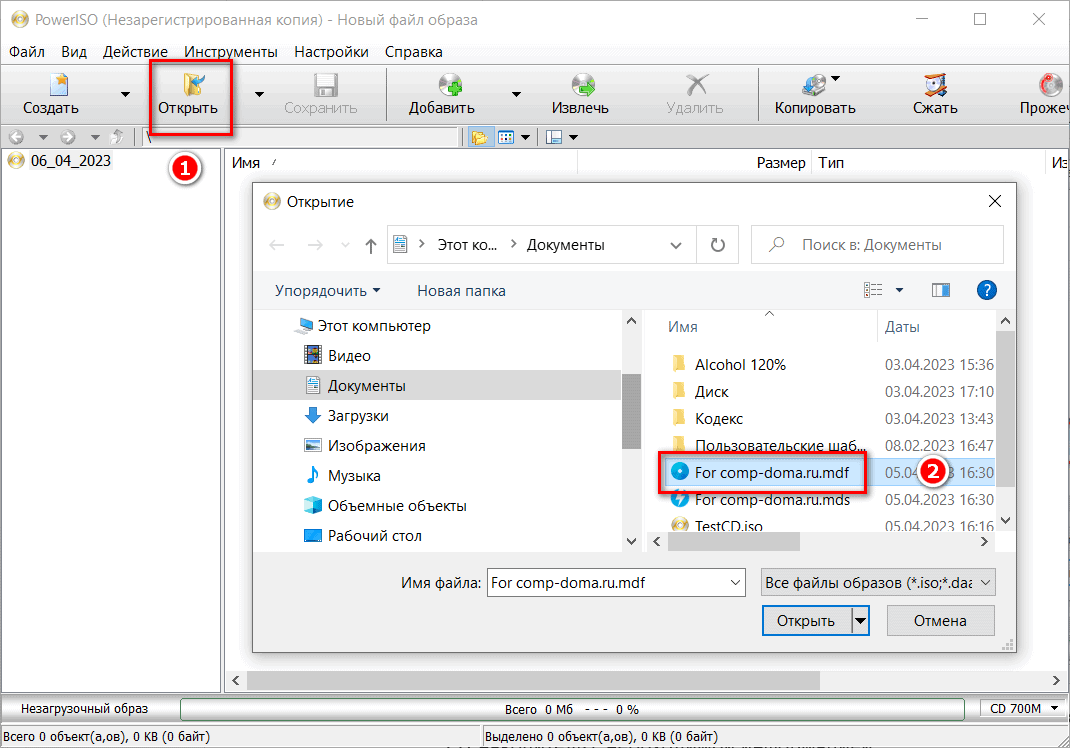Select Музыка in navigation tree

click(x=353, y=476)
